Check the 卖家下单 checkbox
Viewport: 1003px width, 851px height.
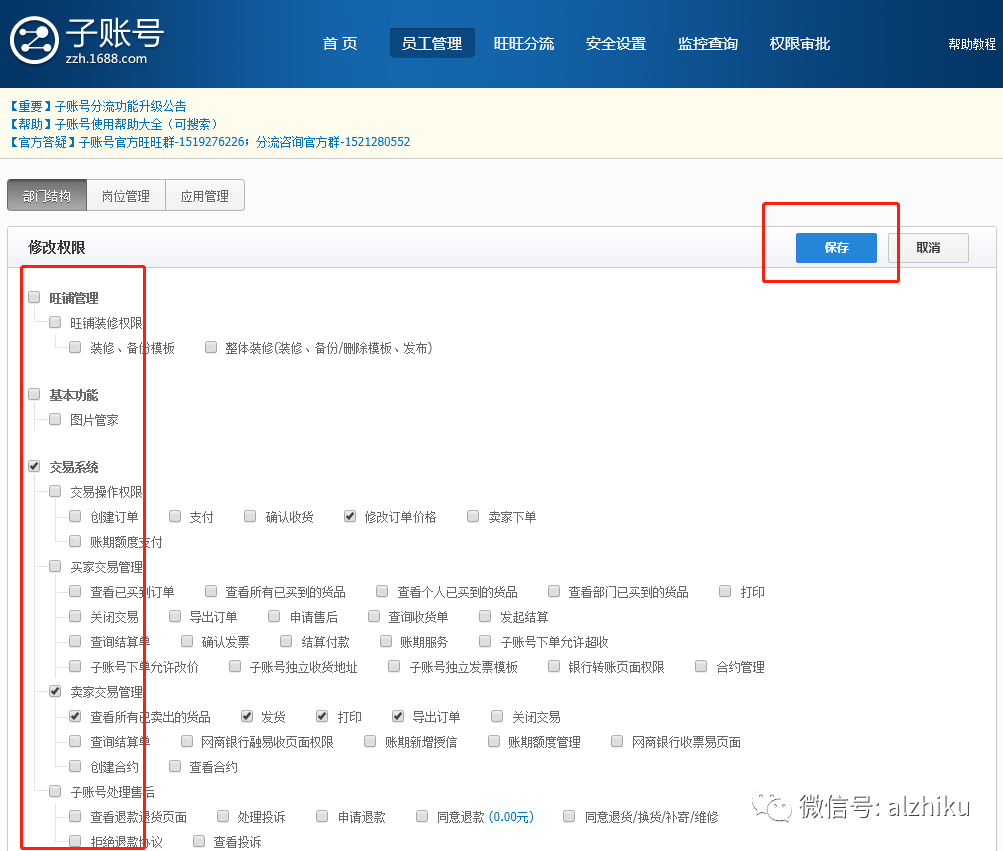pyautogui.click(x=473, y=516)
